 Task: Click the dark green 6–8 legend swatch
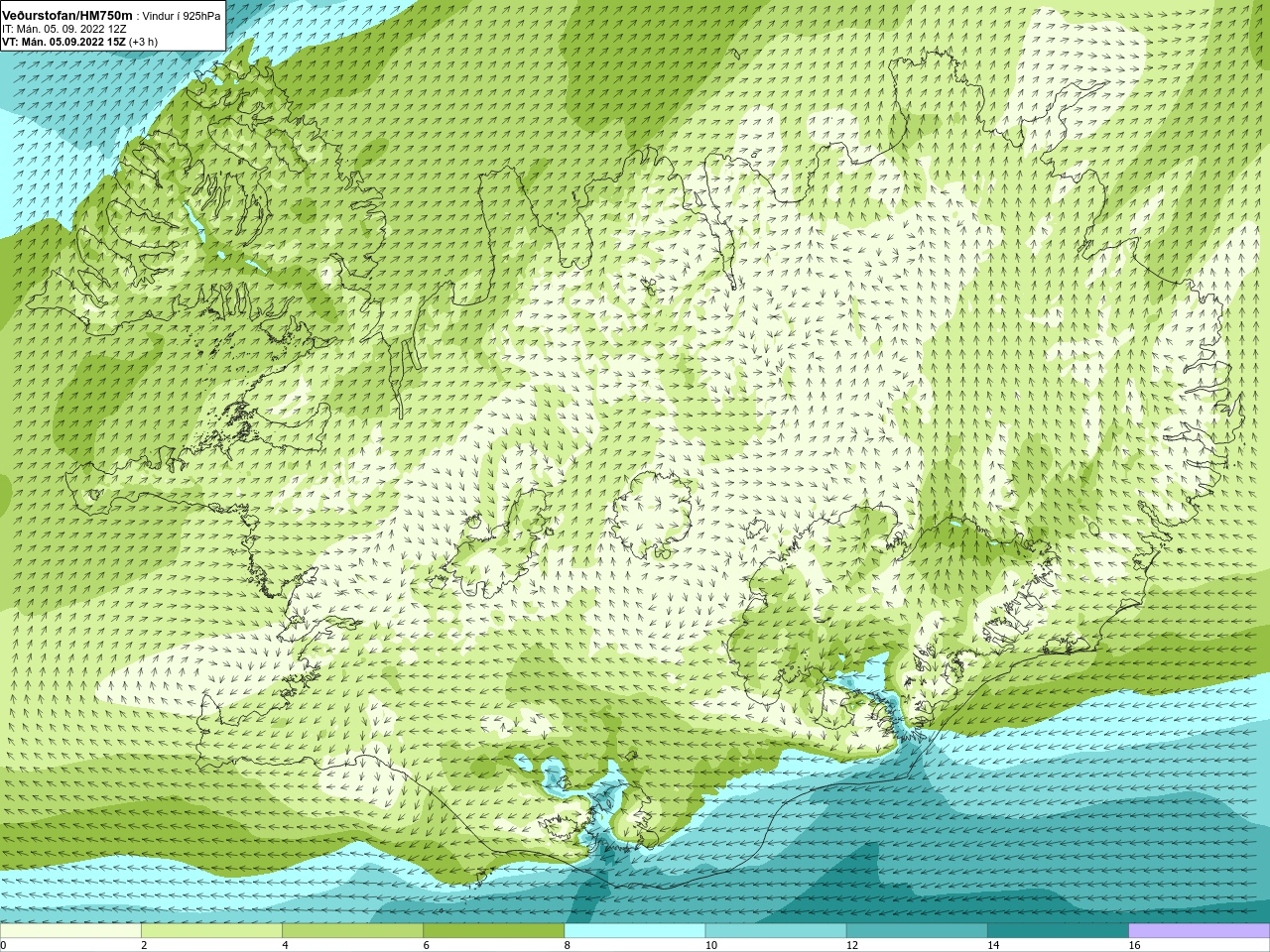493,931
